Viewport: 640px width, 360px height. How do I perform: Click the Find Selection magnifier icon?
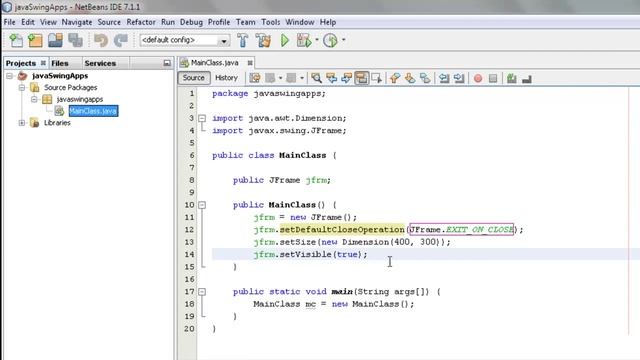point(316,78)
